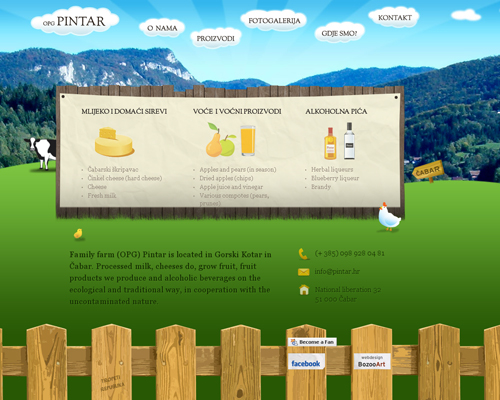Open the info@pintar.hr email link

(337, 271)
